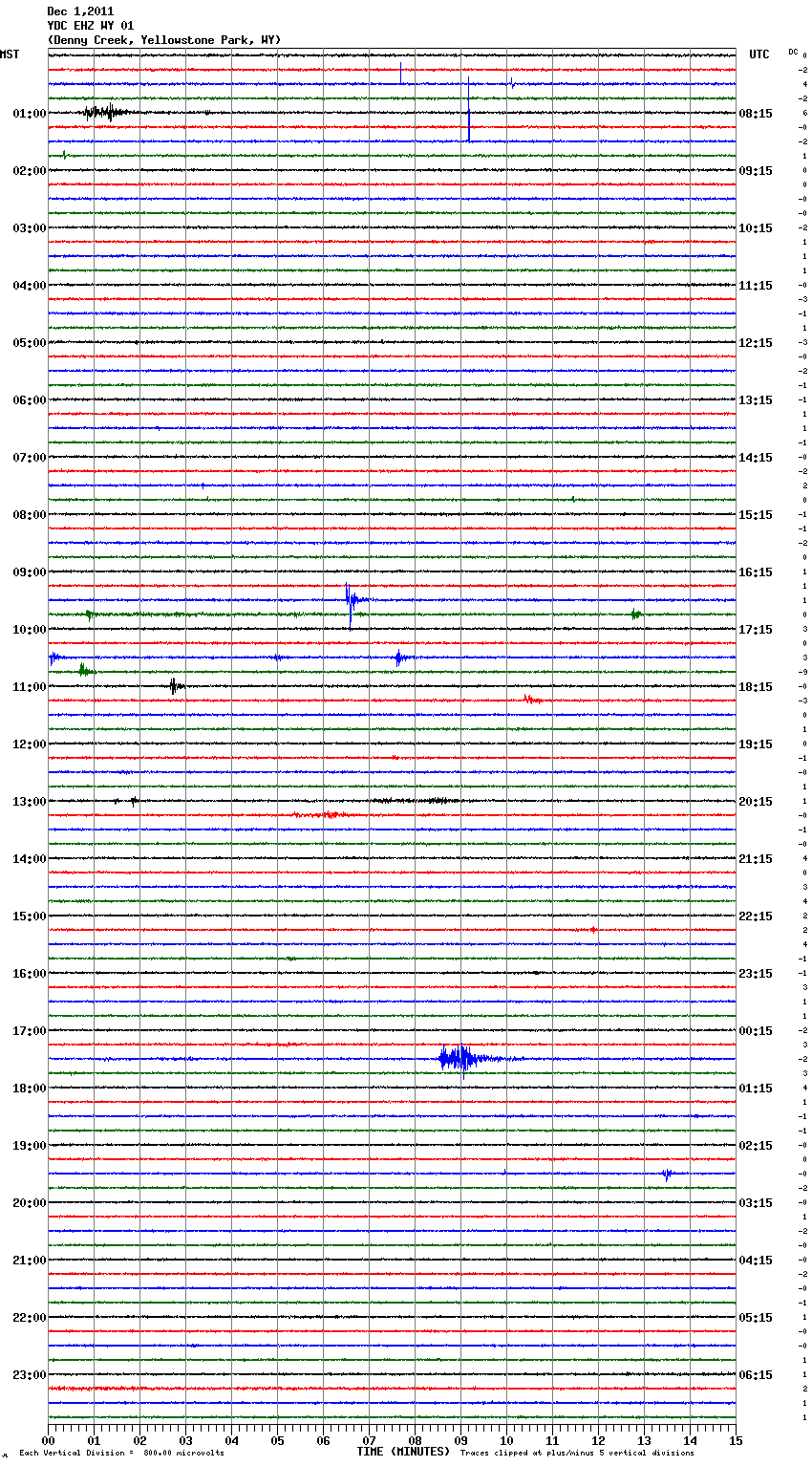Select the 07:00 MST time label
Screen dimensions: 812x1466
[x=30, y=458]
